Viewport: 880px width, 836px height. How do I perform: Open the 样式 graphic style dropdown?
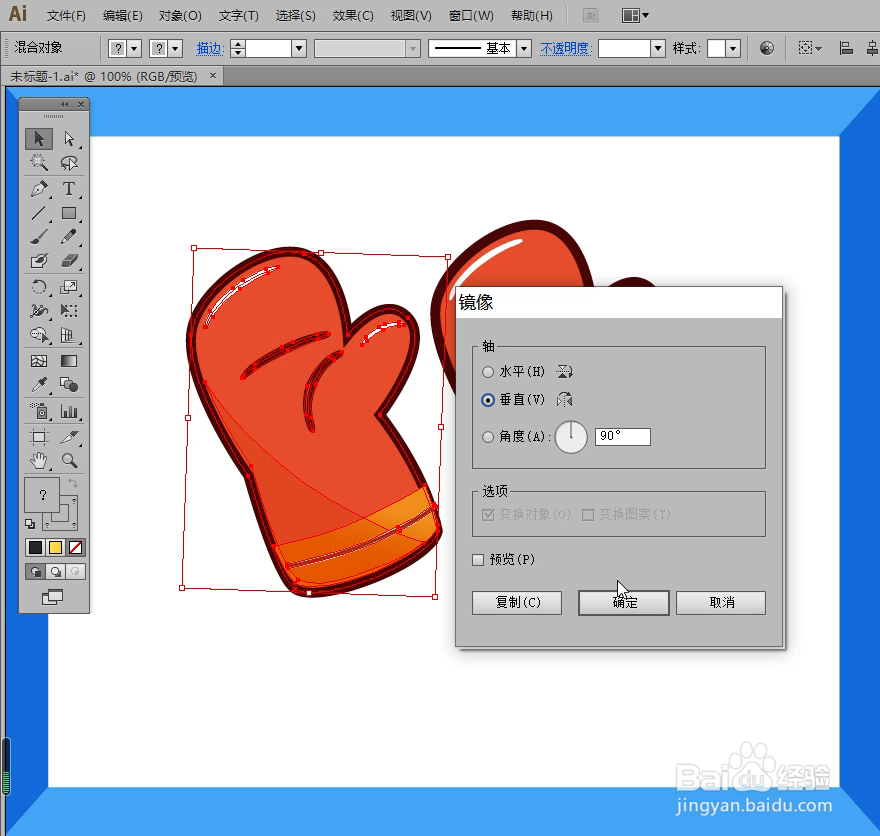(733, 49)
